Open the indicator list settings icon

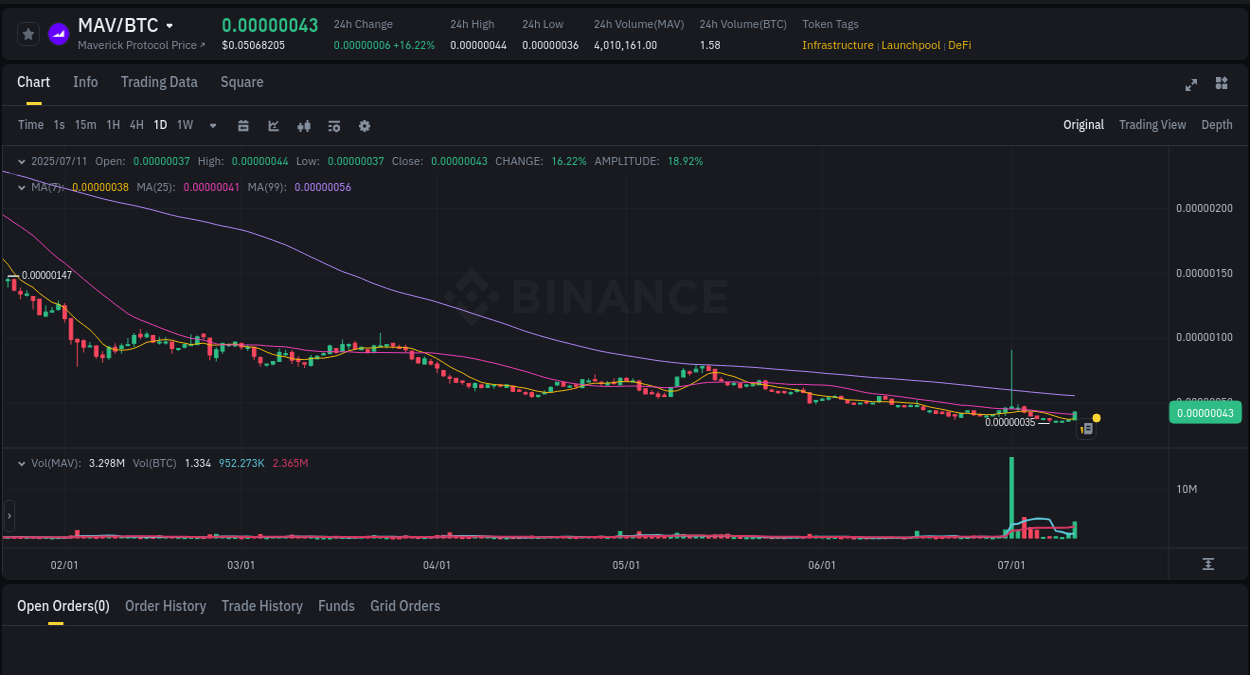[x=333, y=125]
